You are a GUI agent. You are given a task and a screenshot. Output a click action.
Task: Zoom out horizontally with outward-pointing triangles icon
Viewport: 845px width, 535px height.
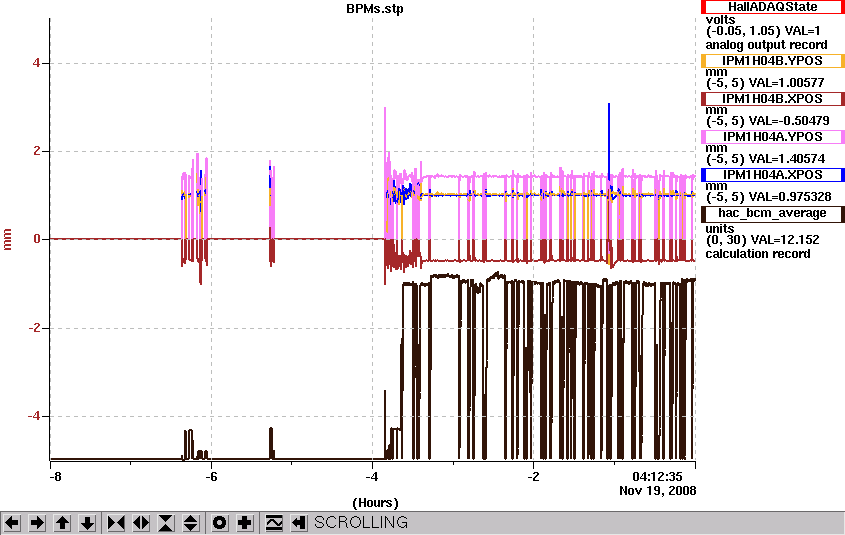click(x=141, y=523)
